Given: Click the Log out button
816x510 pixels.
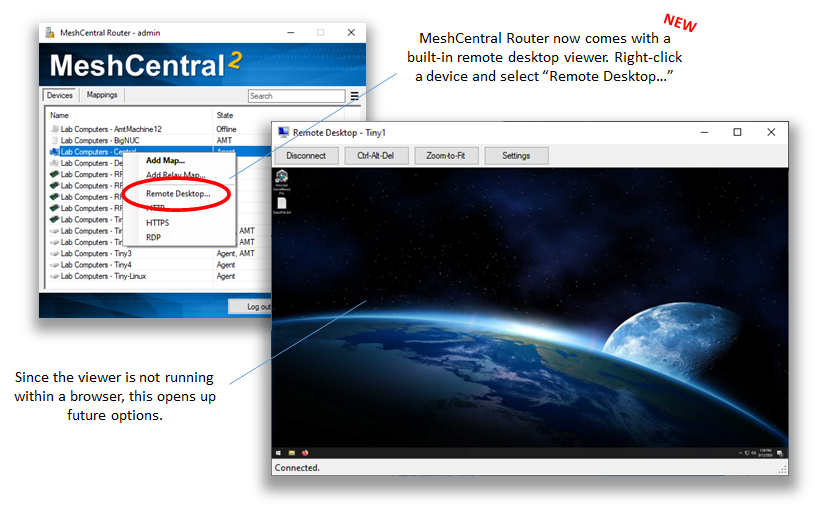Looking at the screenshot, I should (x=250, y=307).
